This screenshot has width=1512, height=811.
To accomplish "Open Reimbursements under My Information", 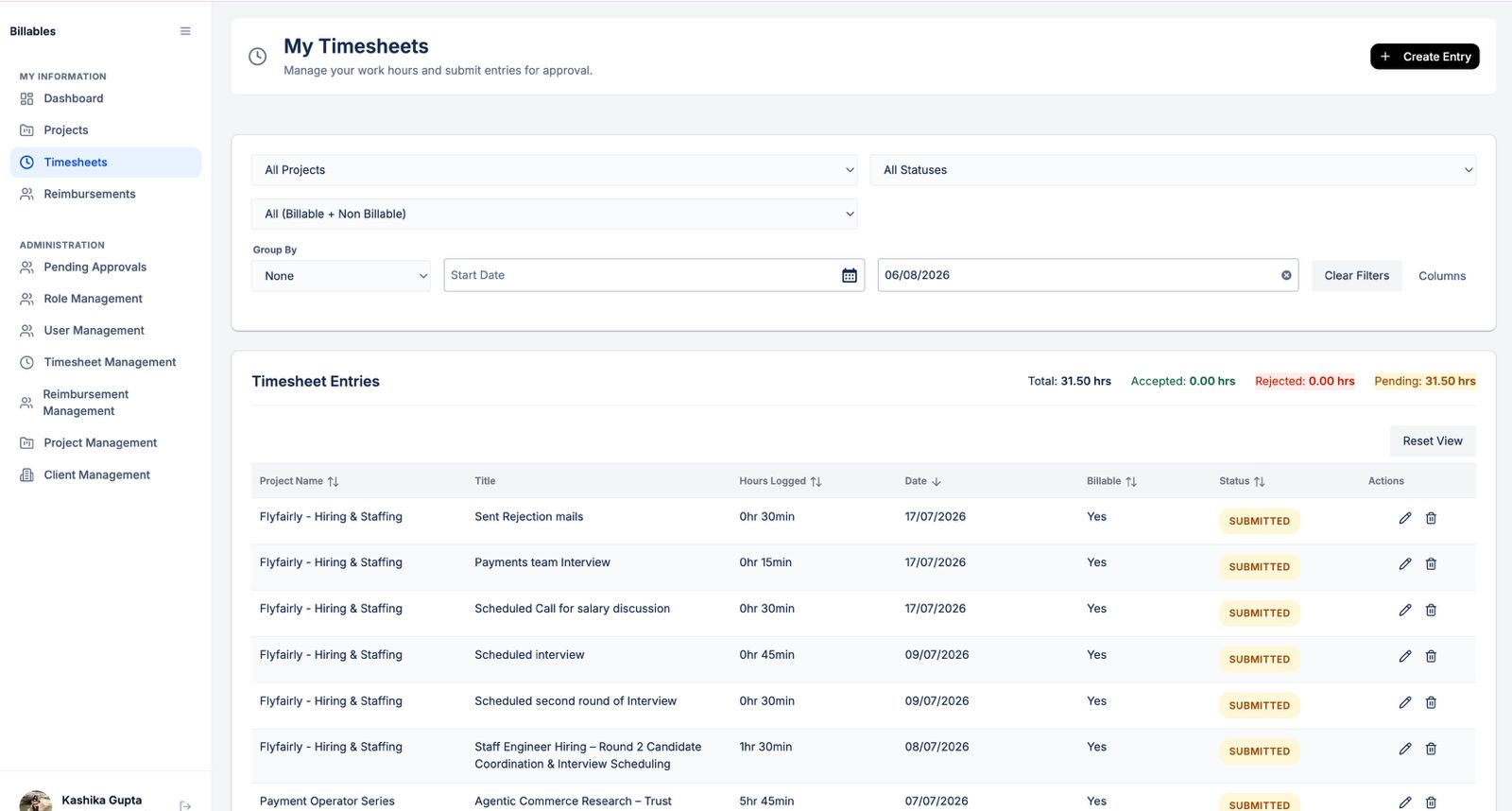I will (x=106, y=194).
